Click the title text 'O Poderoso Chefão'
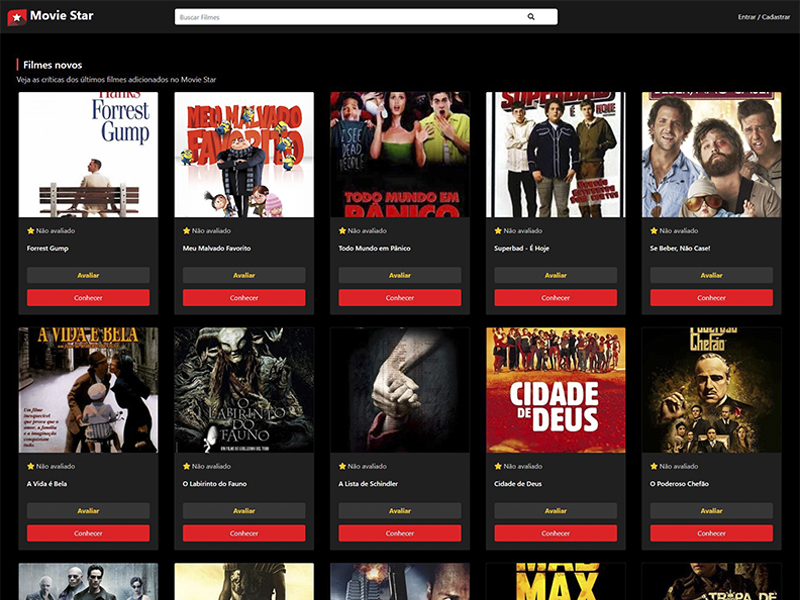This screenshot has height=600, width=800. coord(680,484)
